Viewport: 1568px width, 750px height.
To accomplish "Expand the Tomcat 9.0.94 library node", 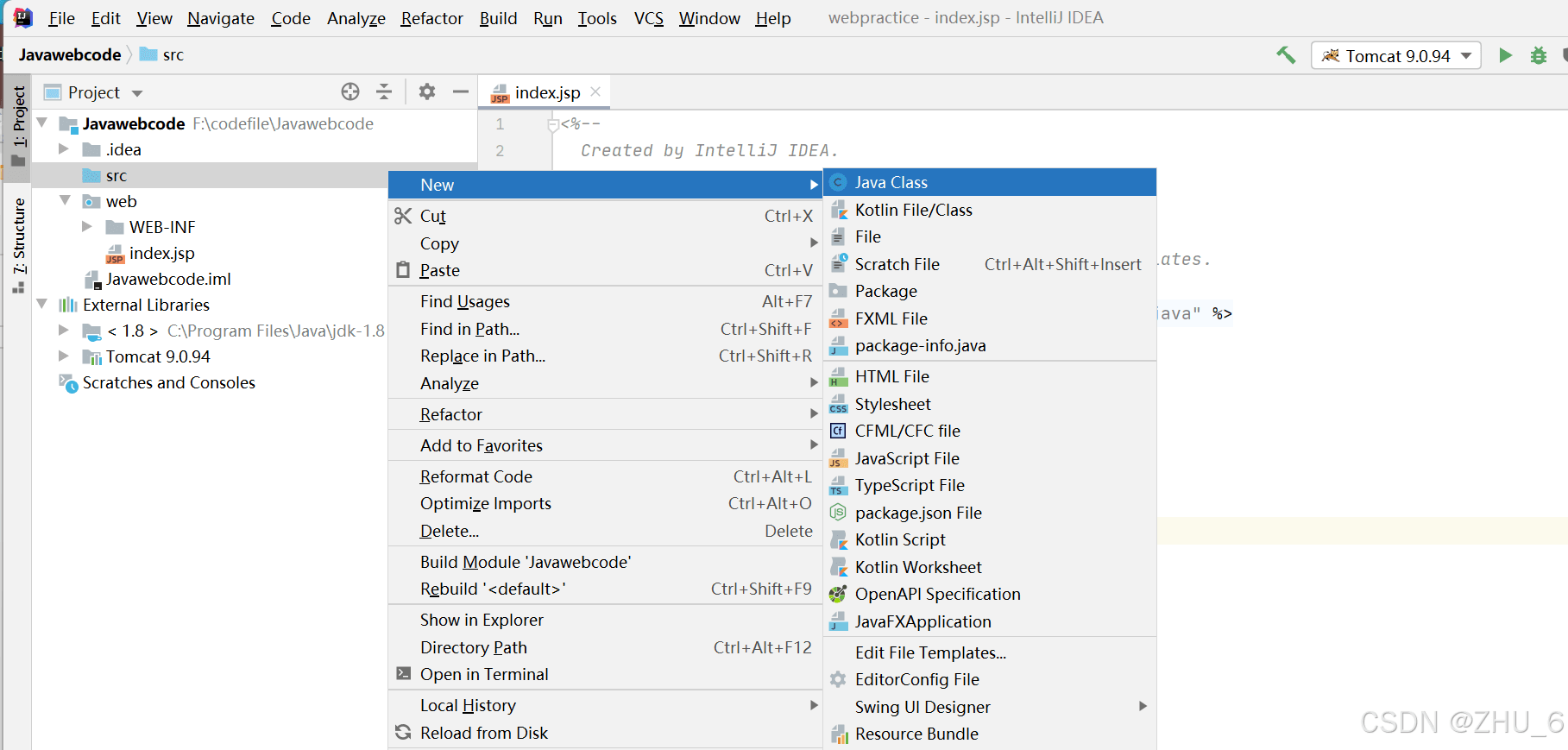I will (x=63, y=356).
